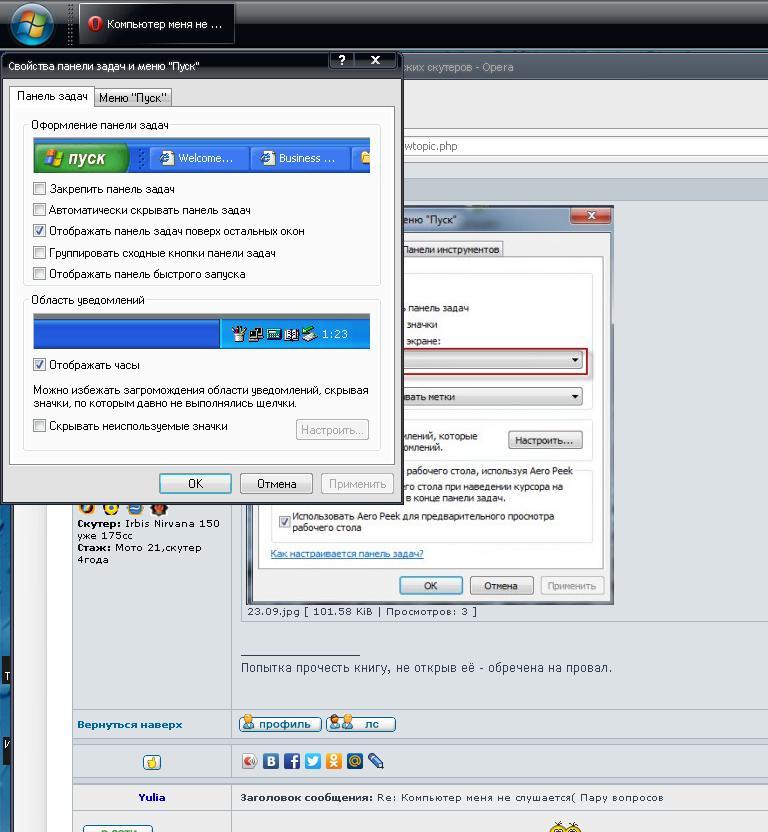Check "Скрывать неиспользуемые значки" option
The width and height of the screenshot is (768, 832).
[x=40, y=426]
